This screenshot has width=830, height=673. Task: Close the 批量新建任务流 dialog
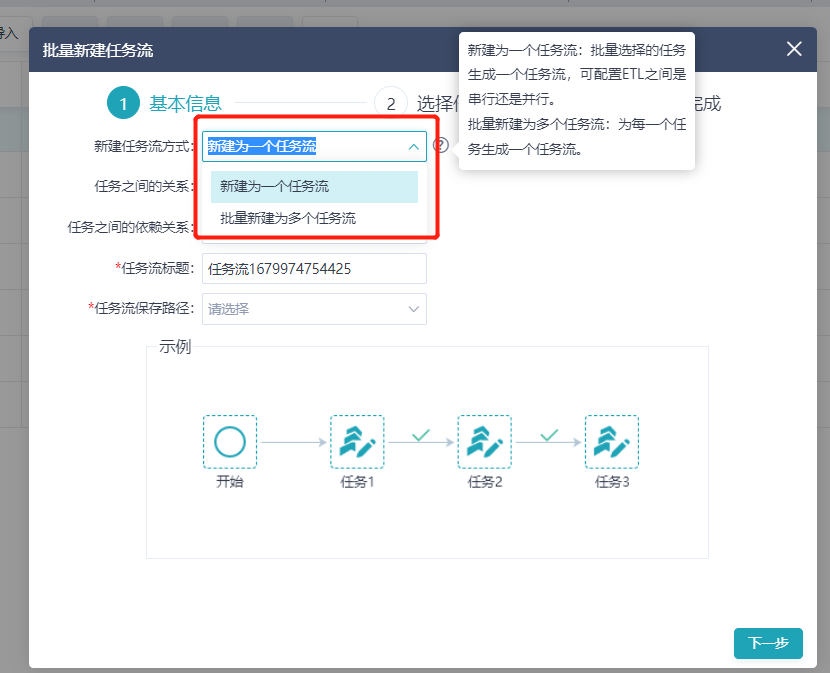tap(794, 49)
